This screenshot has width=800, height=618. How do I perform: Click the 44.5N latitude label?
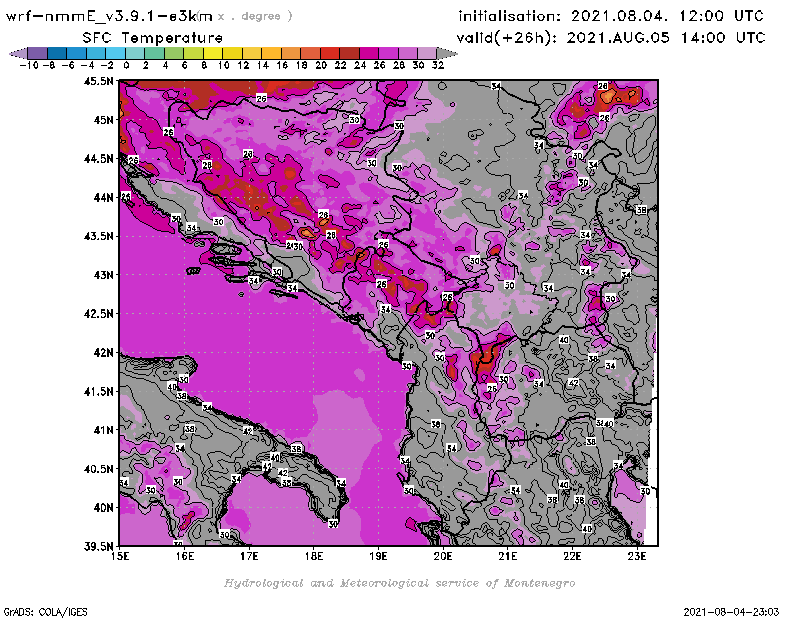[x=98, y=159]
